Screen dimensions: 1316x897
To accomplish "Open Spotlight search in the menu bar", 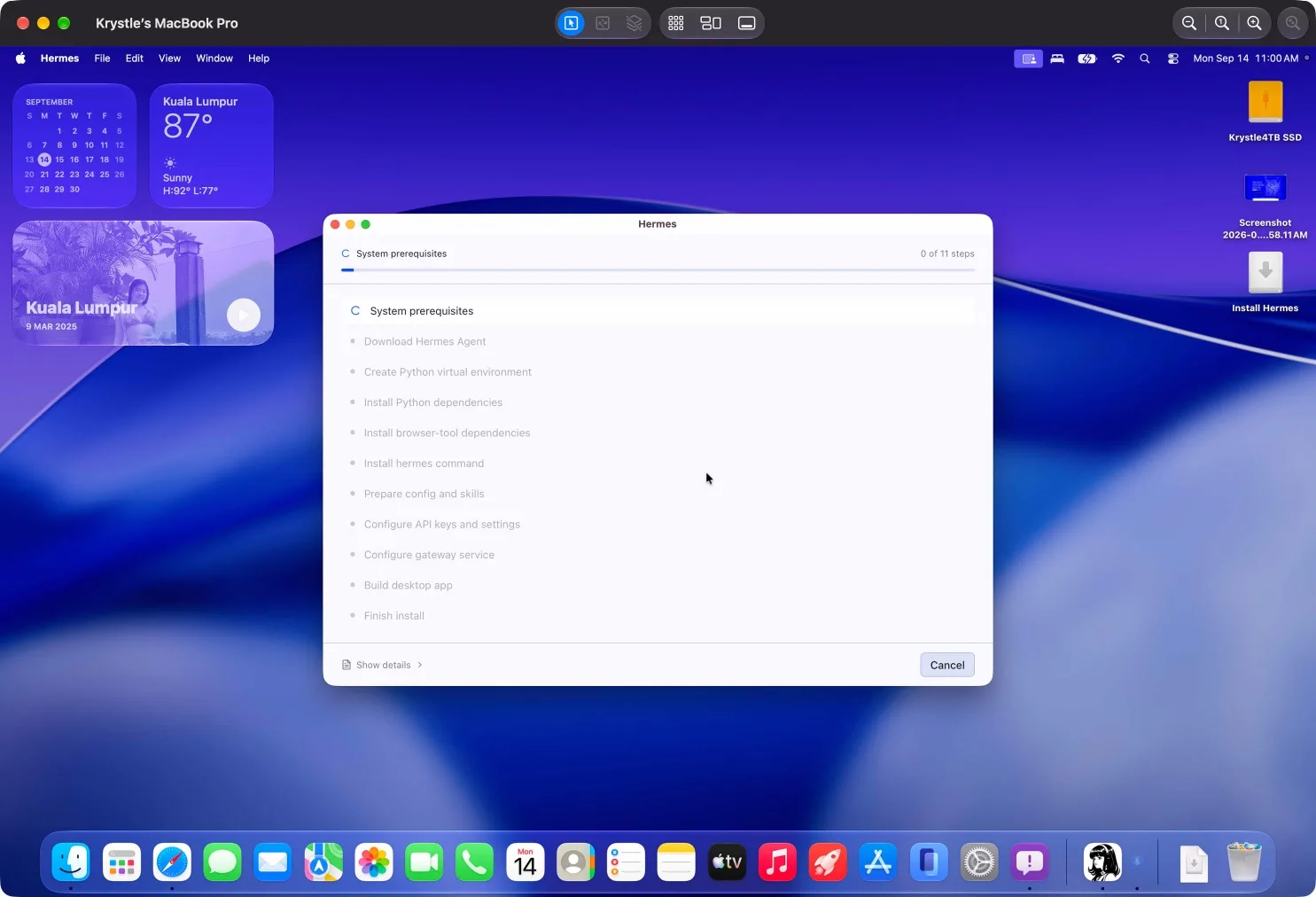I will point(1145,58).
